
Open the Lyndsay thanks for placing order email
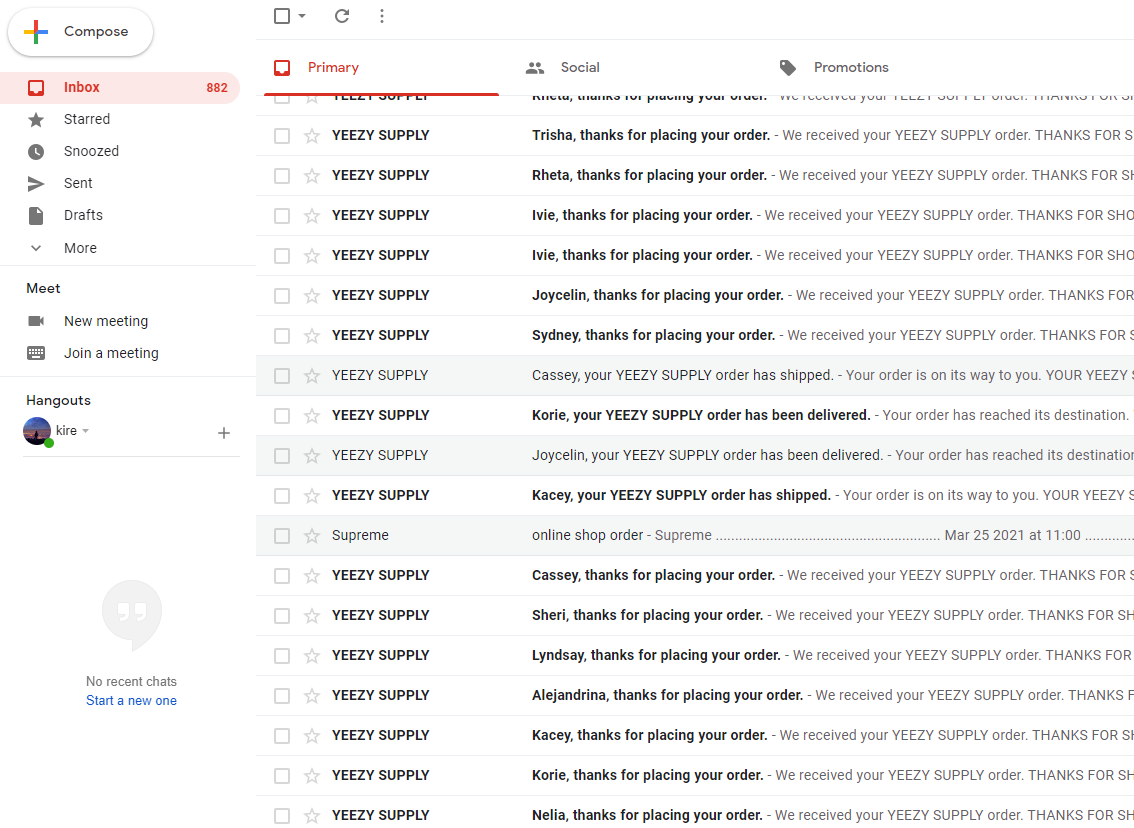(695, 655)
